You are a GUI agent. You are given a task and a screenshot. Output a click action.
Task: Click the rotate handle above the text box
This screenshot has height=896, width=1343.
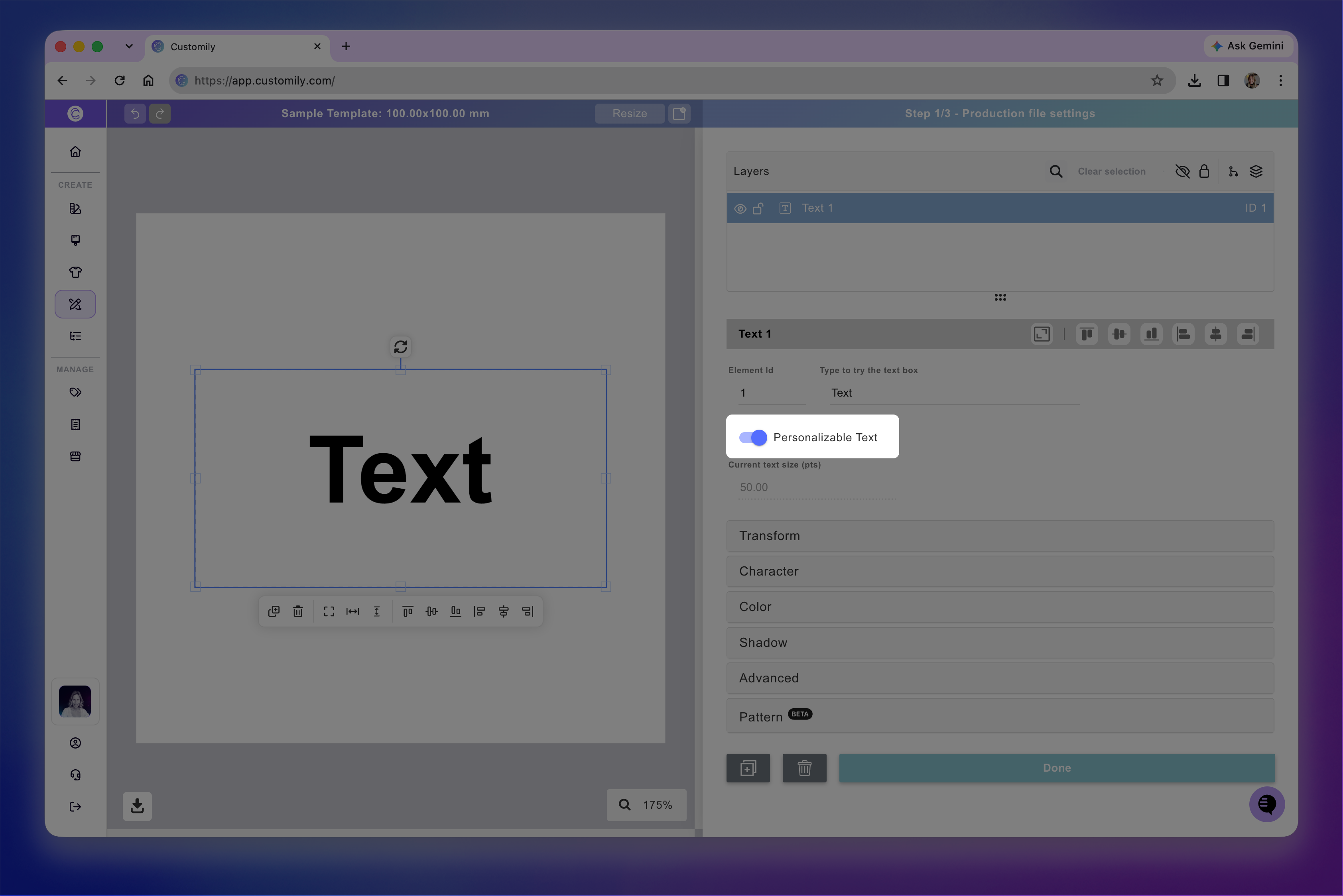400,347
